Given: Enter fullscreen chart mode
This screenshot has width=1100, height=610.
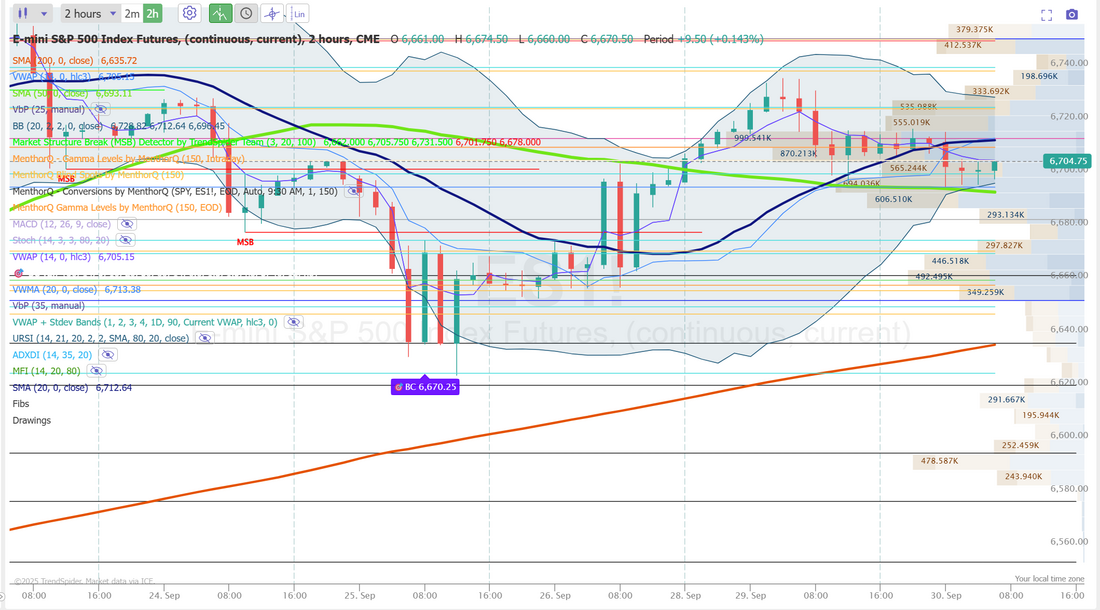Looking at the screenshot, I should [1046, 14].
